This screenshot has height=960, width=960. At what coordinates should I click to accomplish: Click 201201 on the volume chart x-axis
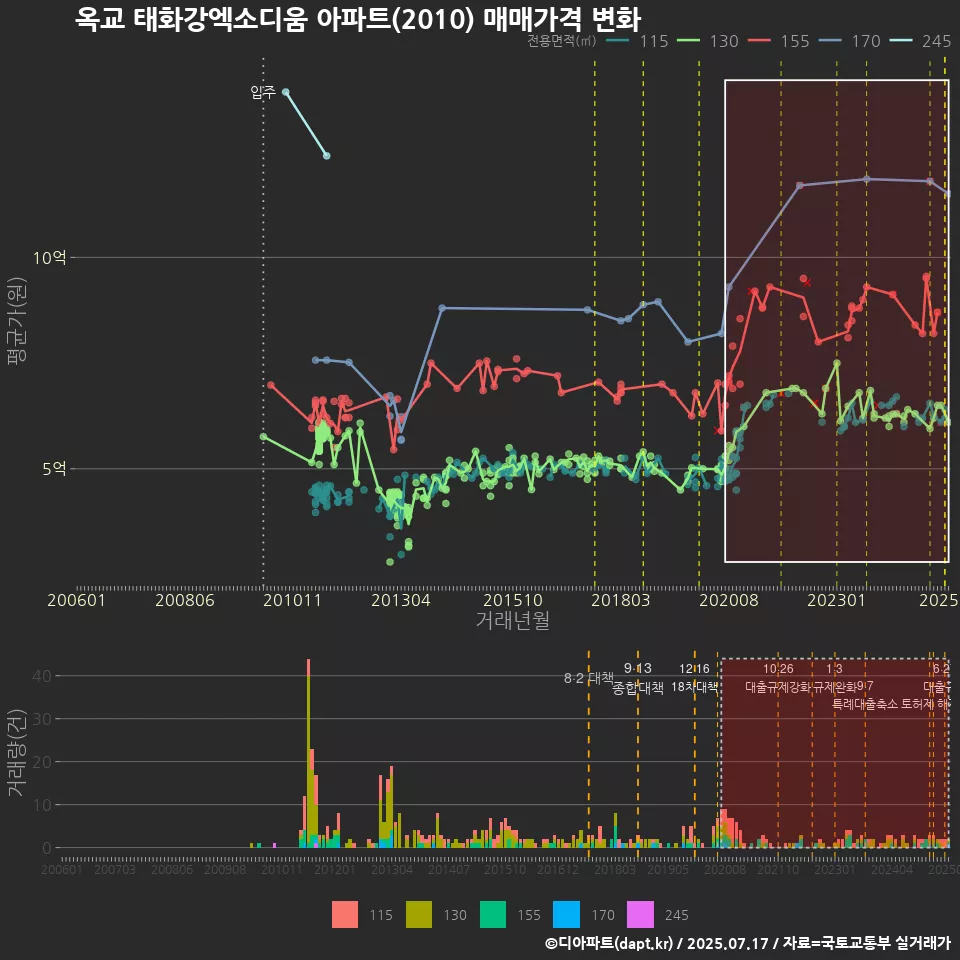coord(335,869)
